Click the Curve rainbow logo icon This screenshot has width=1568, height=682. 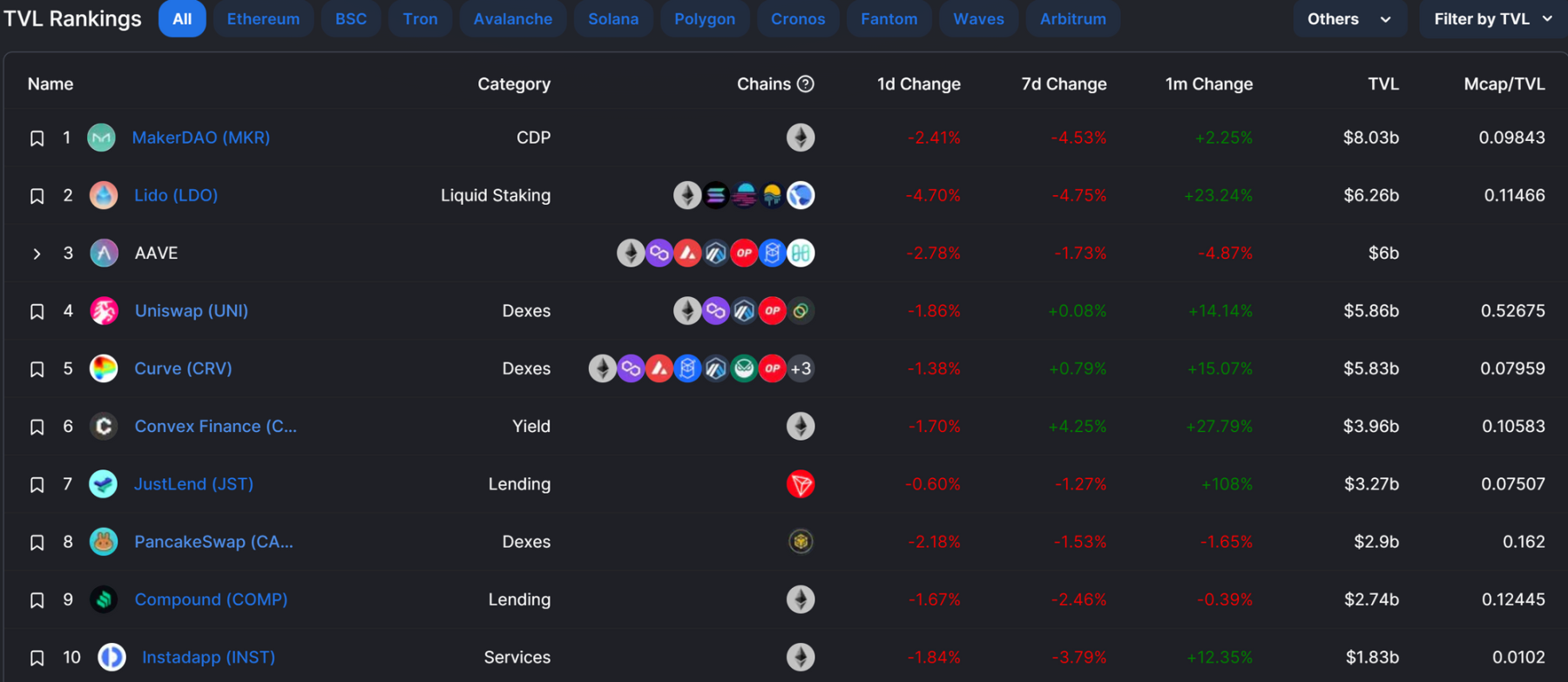(x=104, y=368)
